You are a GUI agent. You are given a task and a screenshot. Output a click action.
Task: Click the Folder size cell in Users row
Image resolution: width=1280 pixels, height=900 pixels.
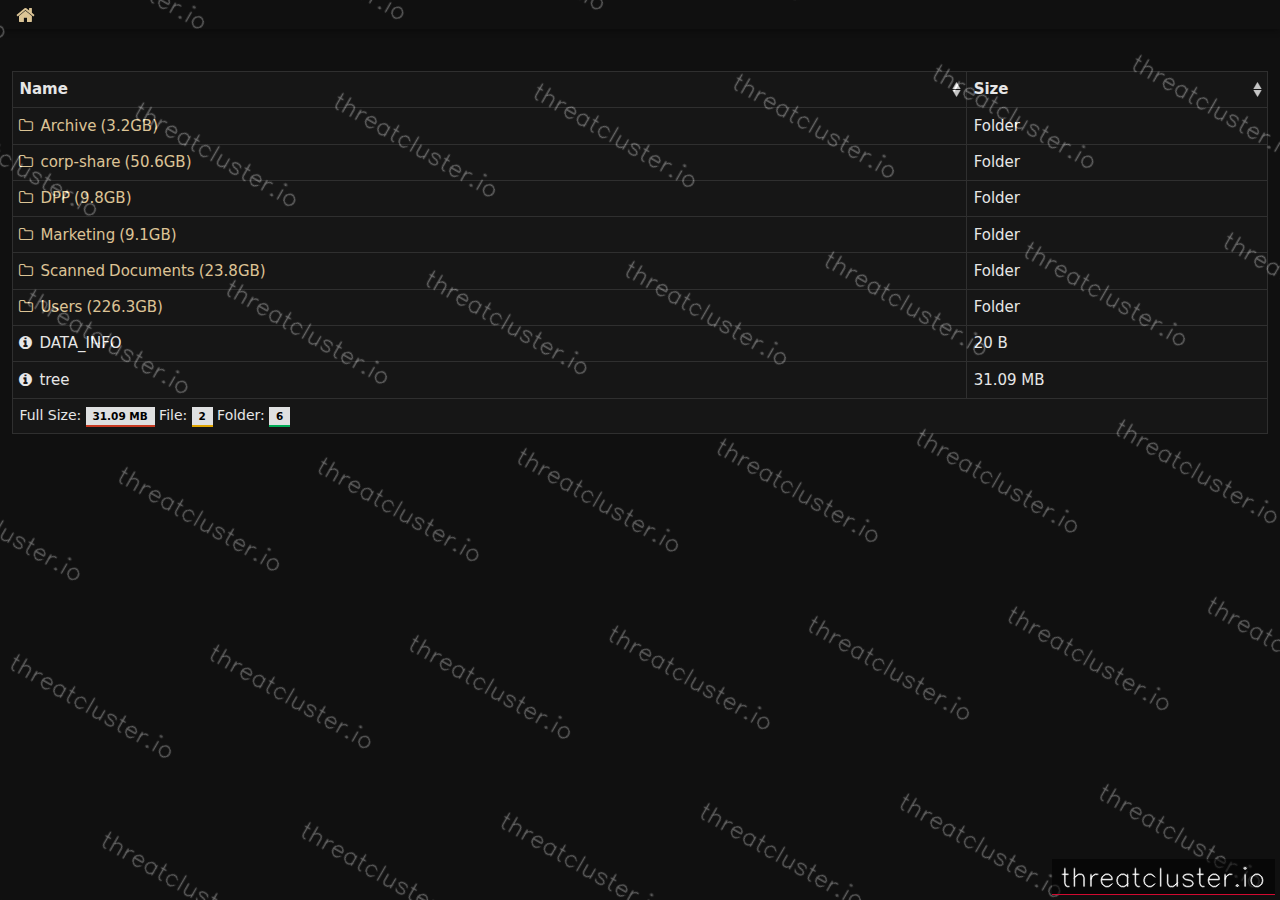[1116, 307]
